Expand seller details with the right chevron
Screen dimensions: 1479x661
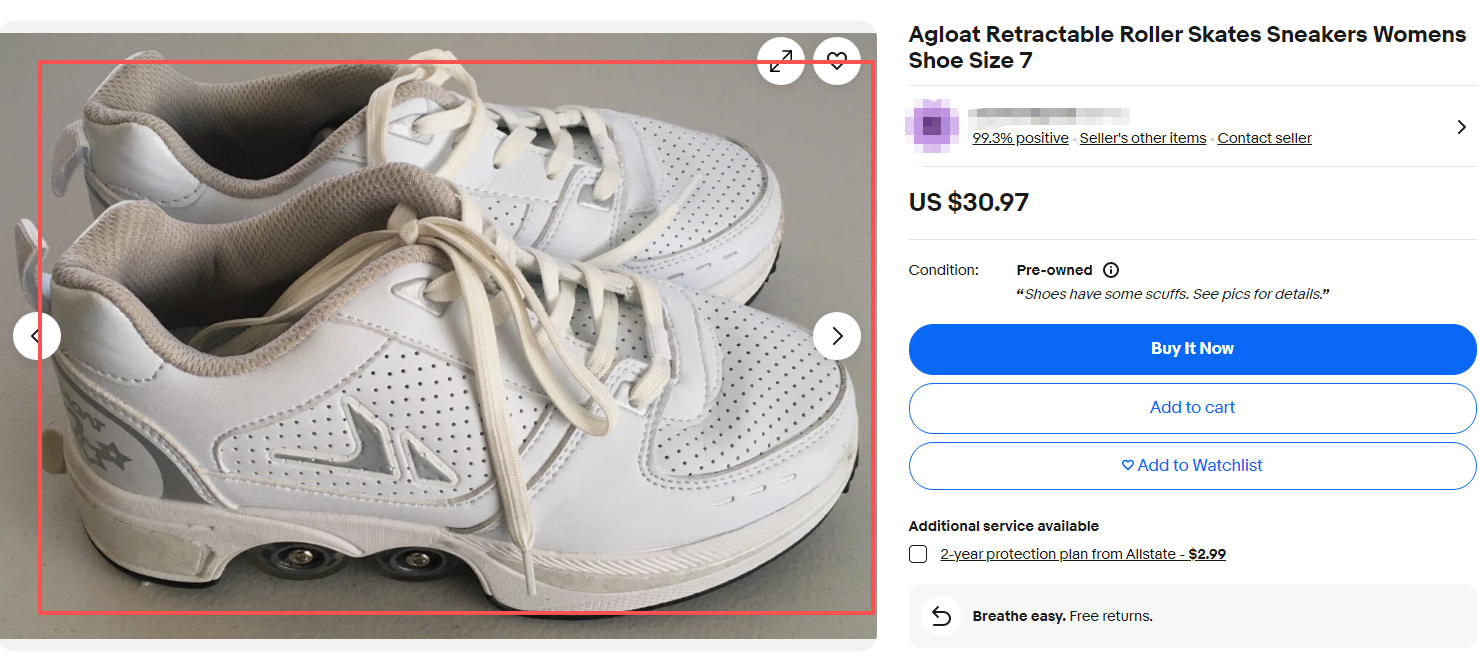(x=1461, y=127)
